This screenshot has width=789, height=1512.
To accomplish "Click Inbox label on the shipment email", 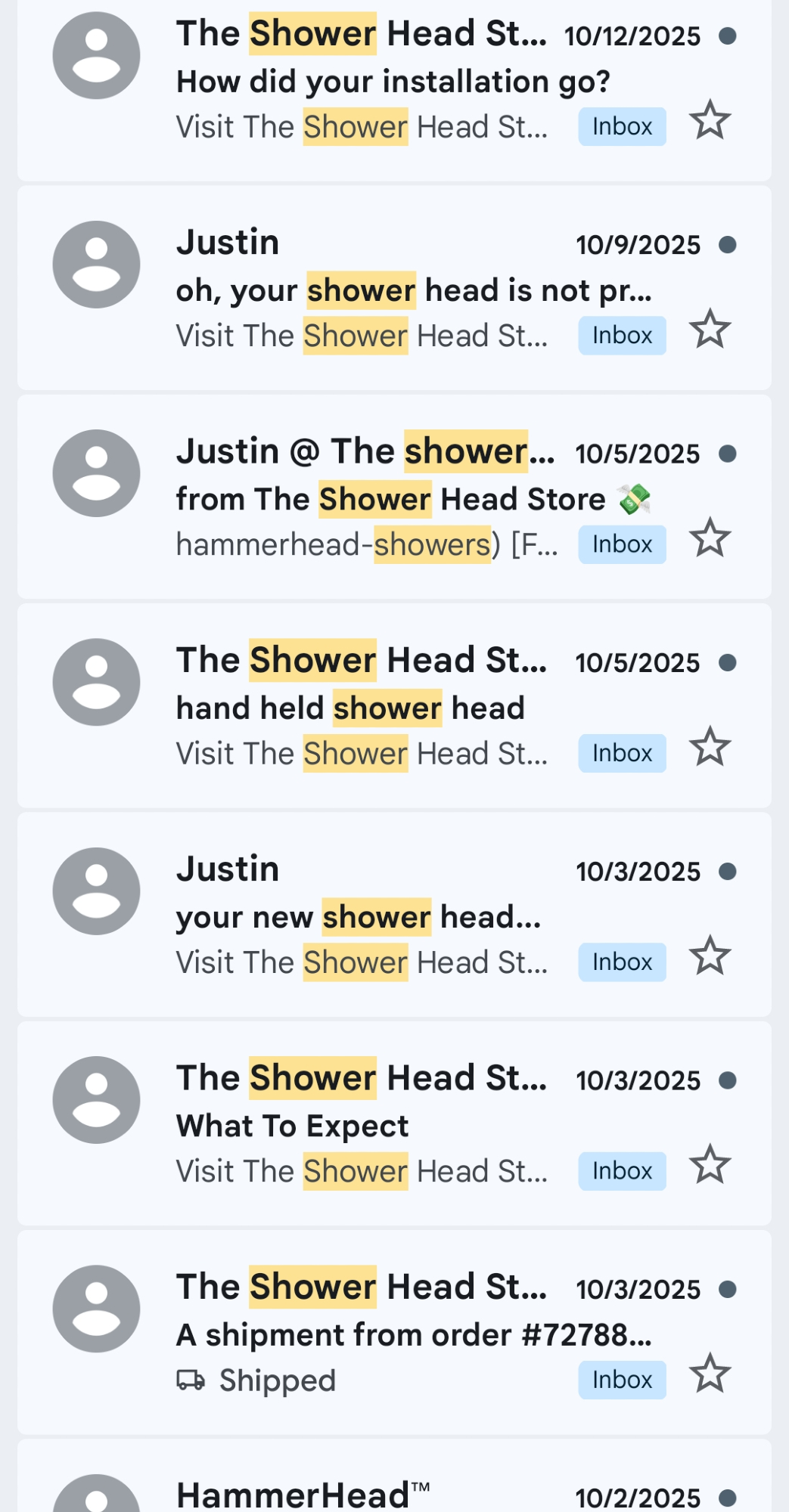I will coord(622,1380).
